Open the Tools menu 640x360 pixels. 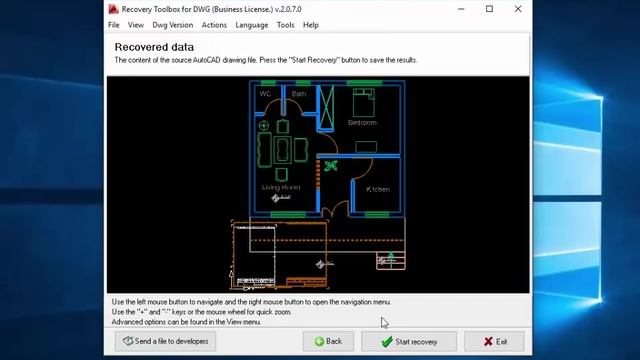[x=285, y=25]
